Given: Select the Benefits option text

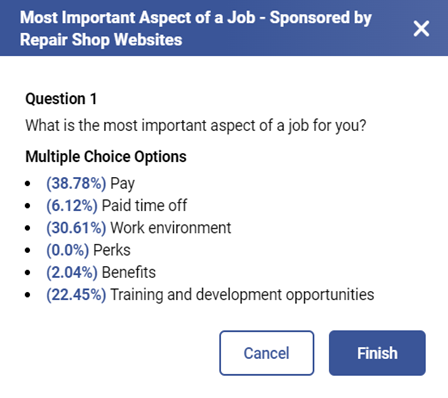Looking at the screenshot, I should (x=129, y=272).
